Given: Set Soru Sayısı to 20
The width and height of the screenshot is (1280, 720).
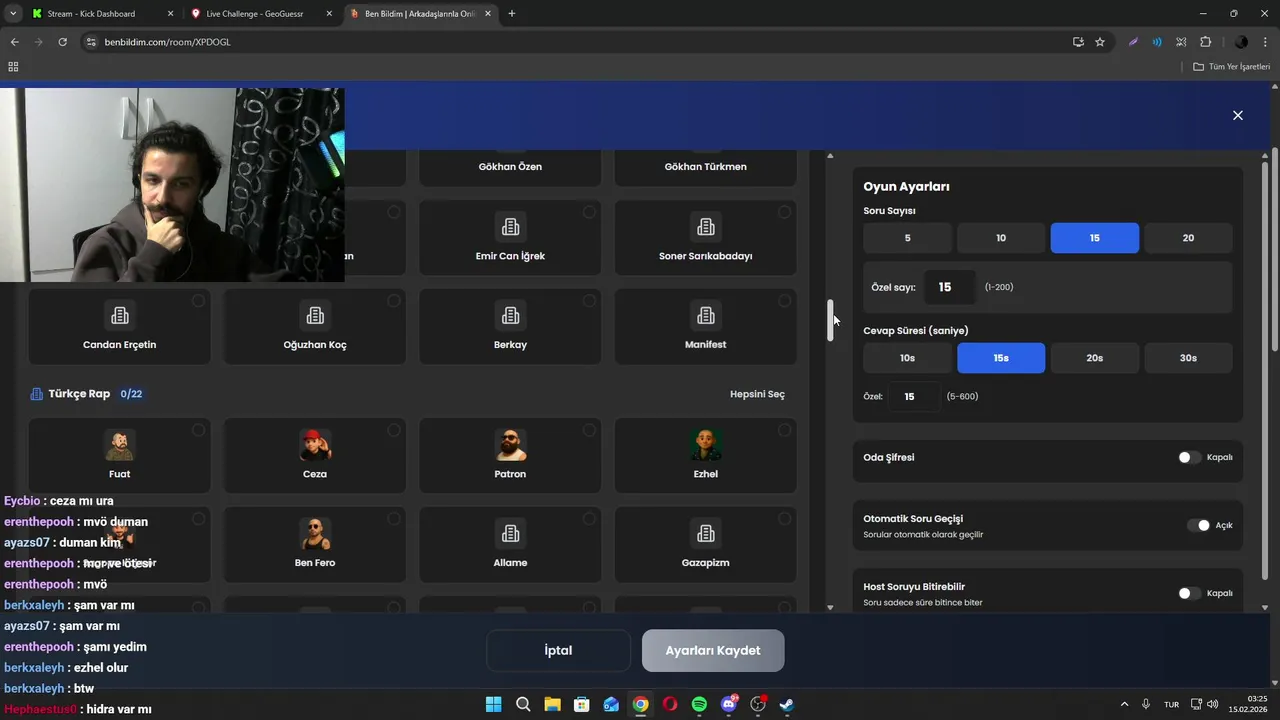Looking at the screenshot, I should [x=1188, y=238].
